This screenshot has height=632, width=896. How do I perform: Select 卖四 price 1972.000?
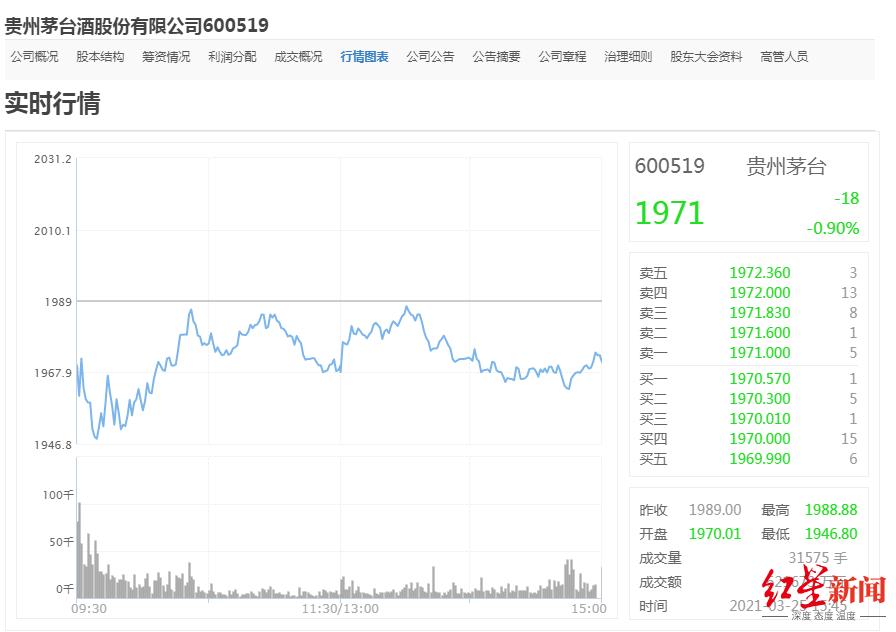tap(759, 293)
